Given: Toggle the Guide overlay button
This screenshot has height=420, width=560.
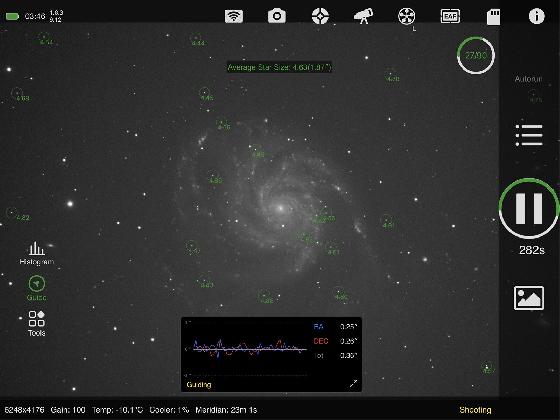Looking at the screenshot, I should (36, 288).
